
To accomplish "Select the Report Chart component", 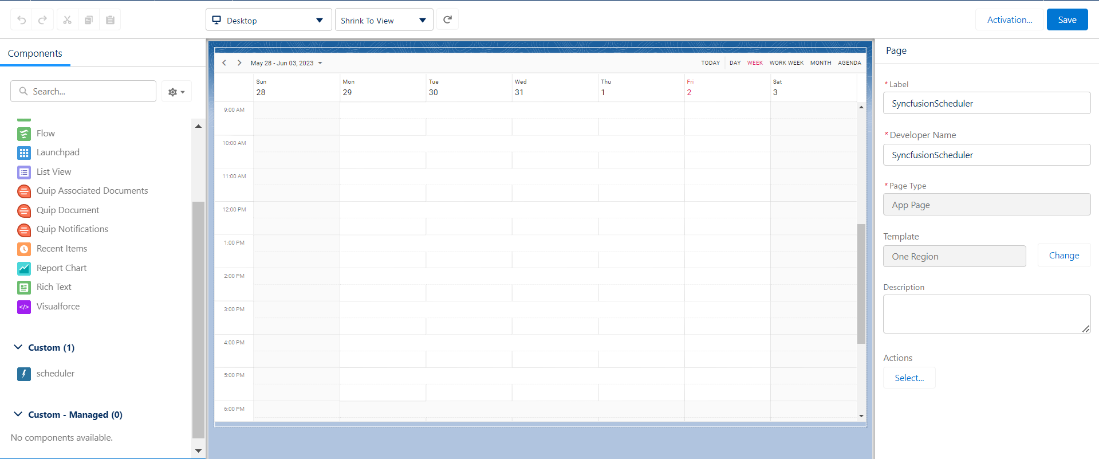I will [x=61, y=268].
